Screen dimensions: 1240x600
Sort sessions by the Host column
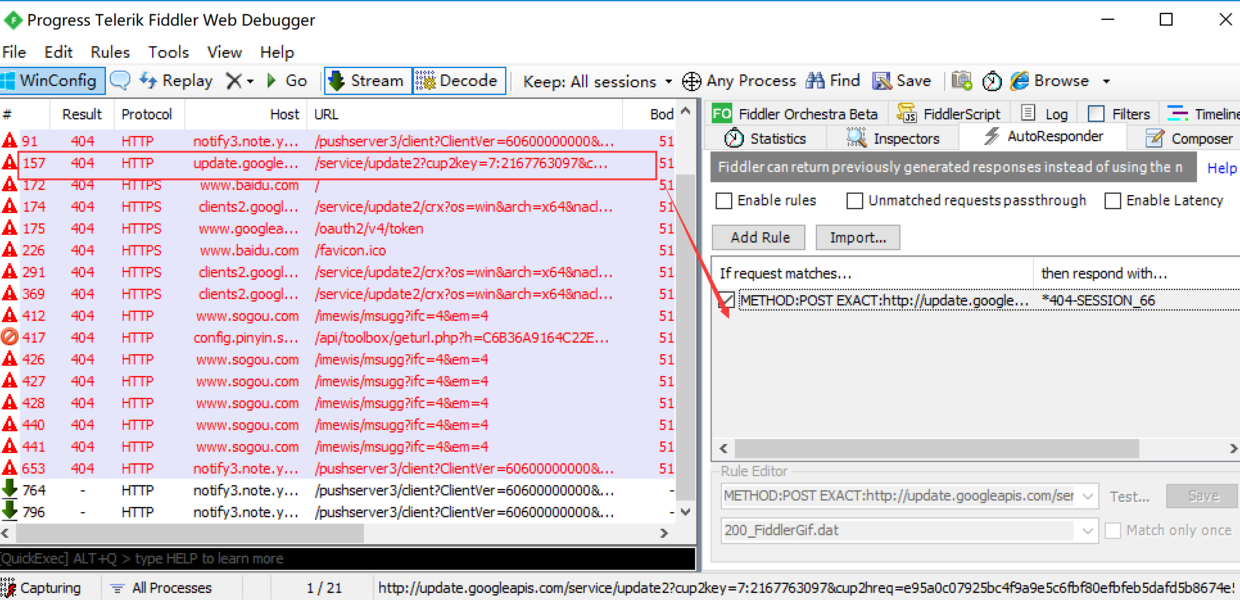[245, 114]
